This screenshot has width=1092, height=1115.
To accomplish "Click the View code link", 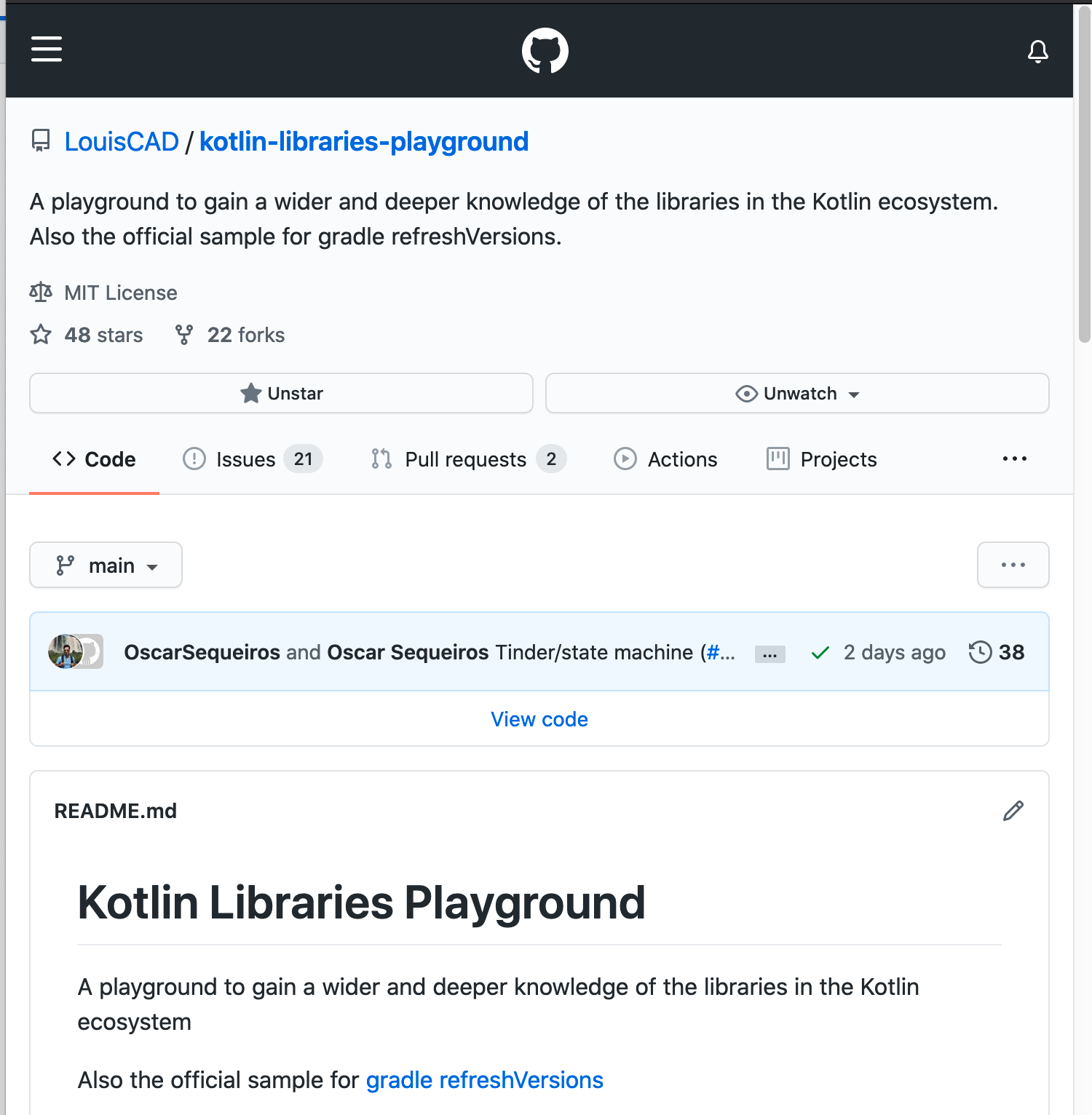I will [539, 719].
